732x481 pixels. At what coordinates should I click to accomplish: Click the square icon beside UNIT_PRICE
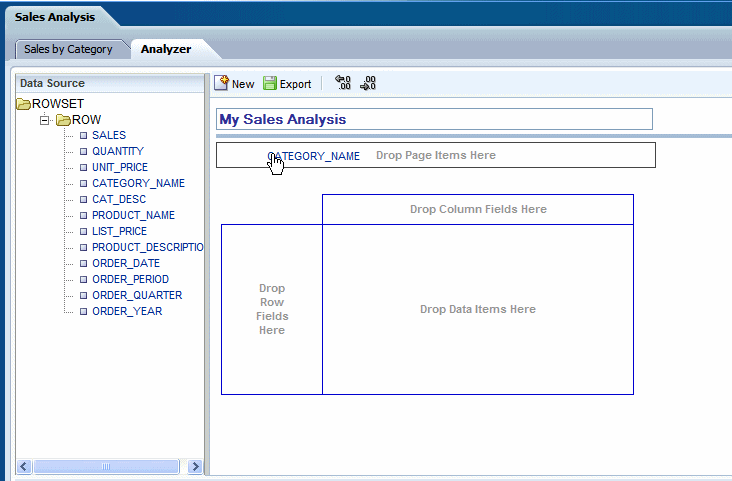pyautogui.click(x=84, y=167)
